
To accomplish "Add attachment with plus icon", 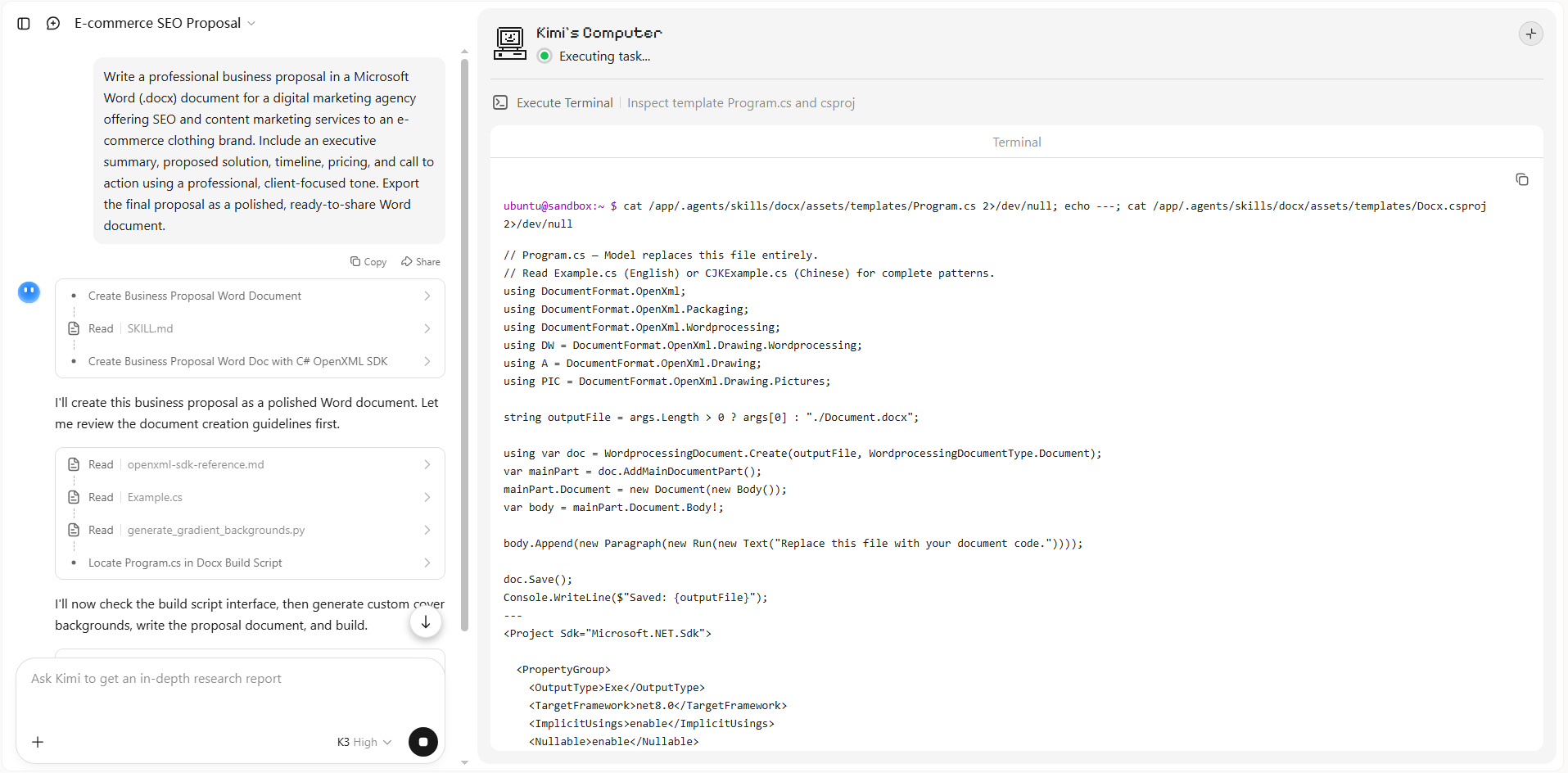I will [x=38, y=743].
